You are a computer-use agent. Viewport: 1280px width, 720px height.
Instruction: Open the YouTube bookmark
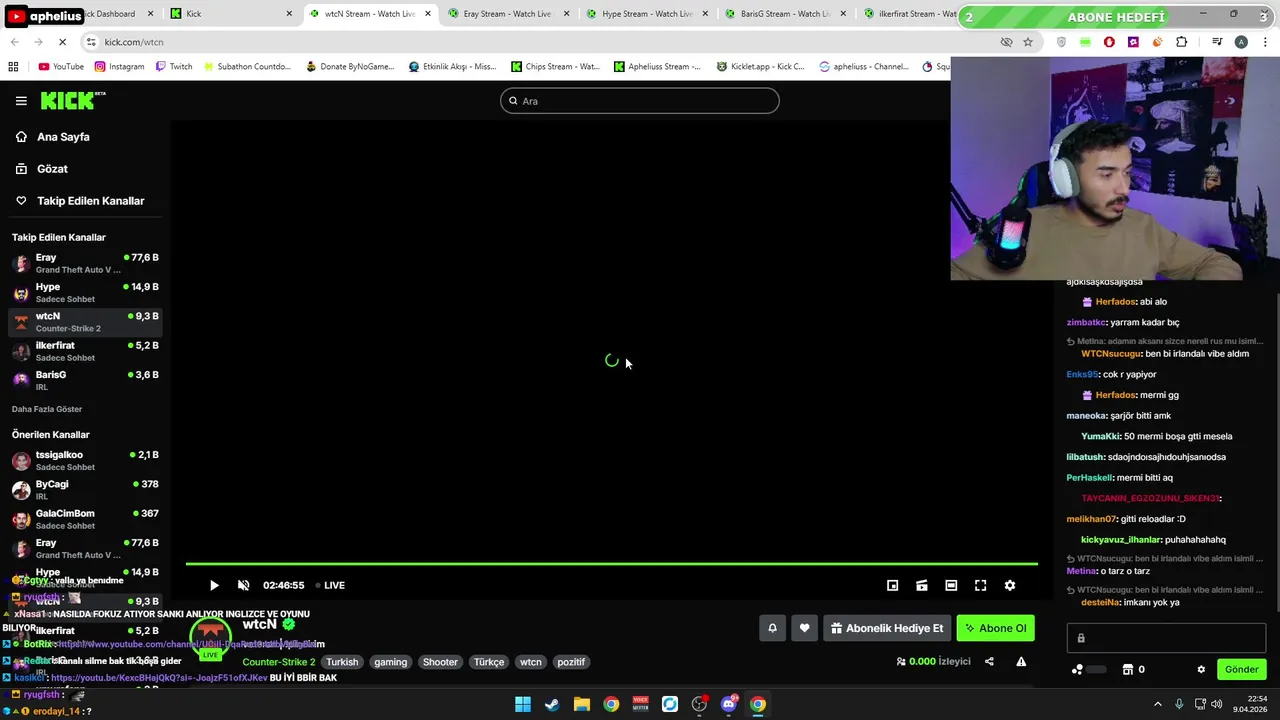[x=61, y=67]
